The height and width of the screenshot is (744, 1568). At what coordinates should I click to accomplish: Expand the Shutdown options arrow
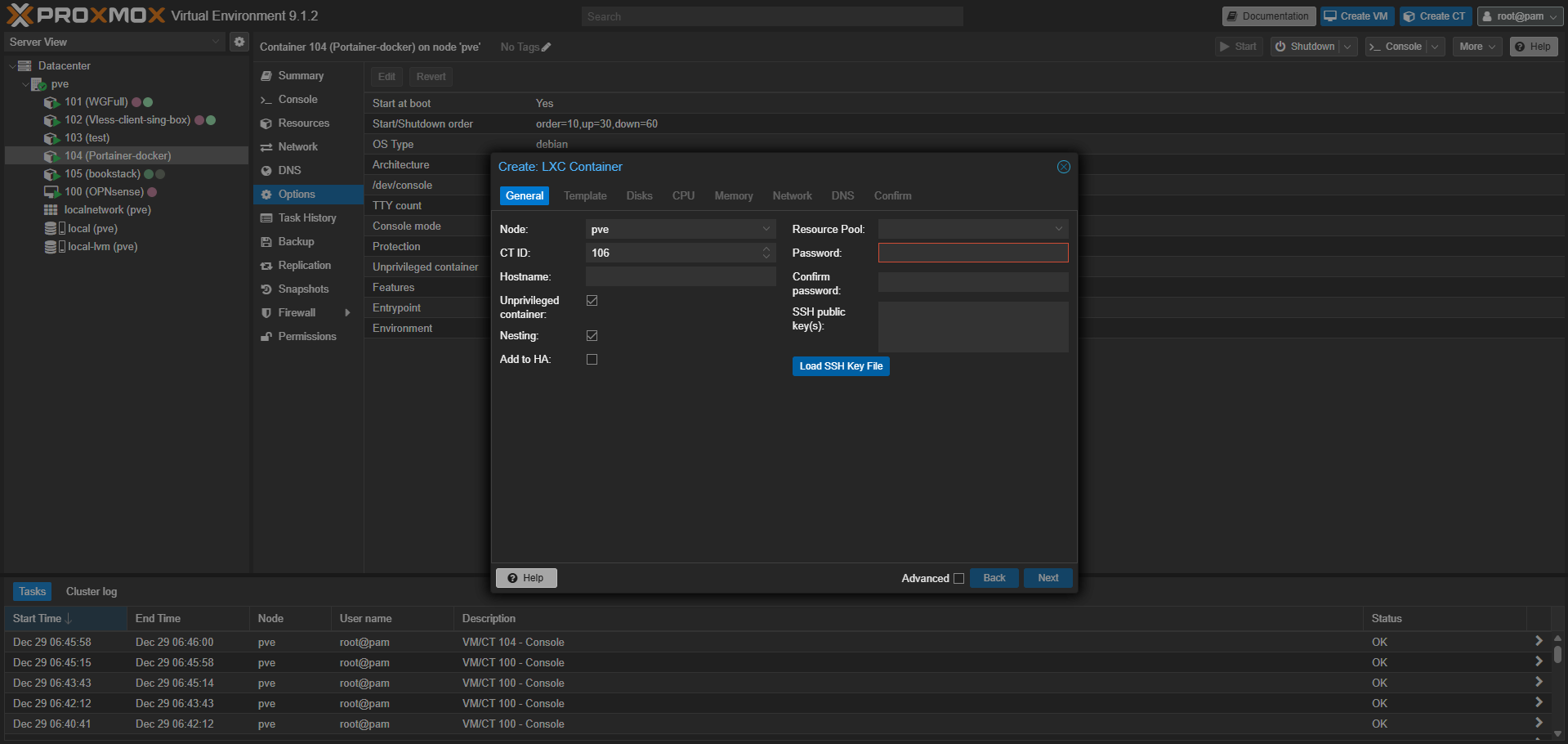1348,47
